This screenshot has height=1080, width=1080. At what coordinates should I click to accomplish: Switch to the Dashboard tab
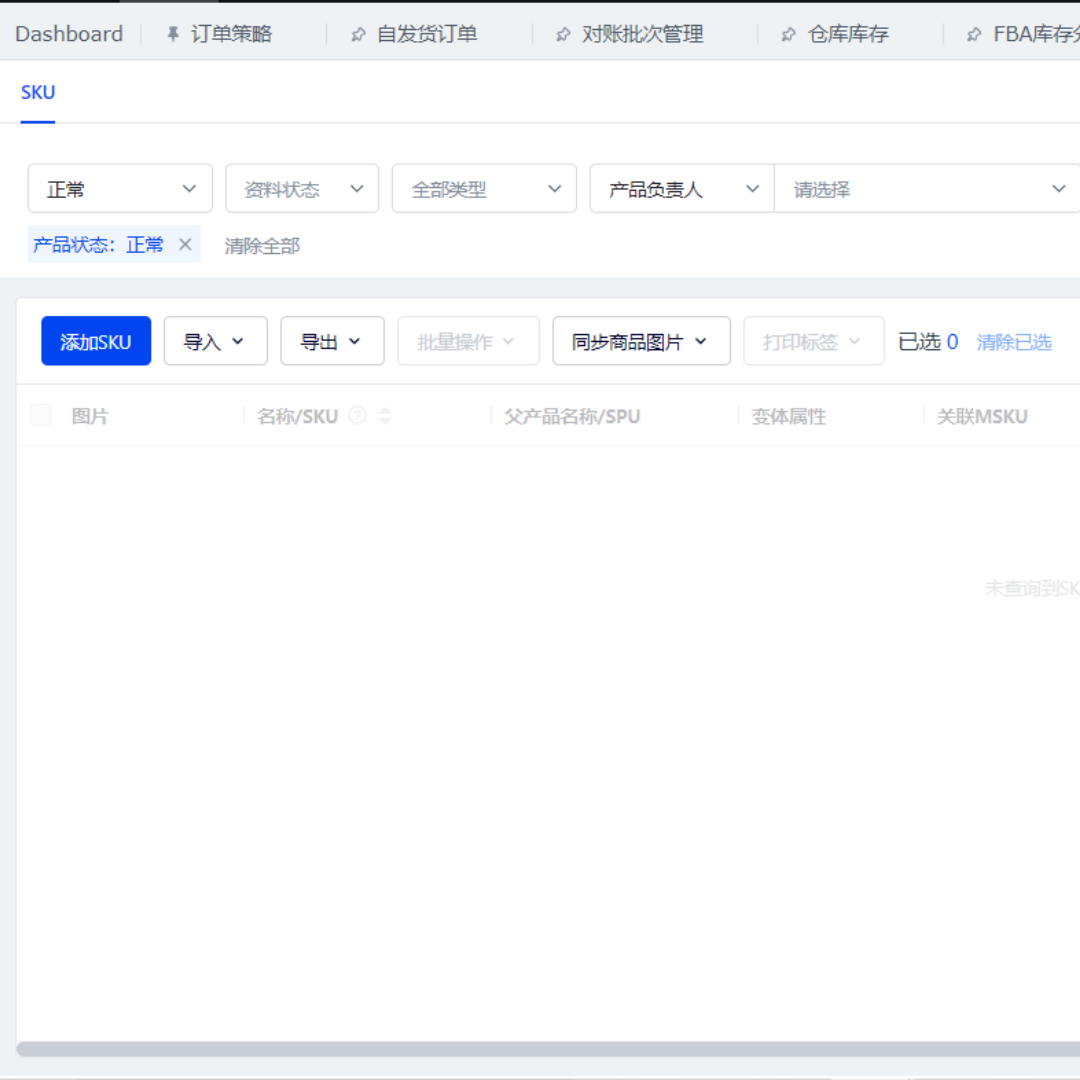pyautogui.click(x=69, y=34)
